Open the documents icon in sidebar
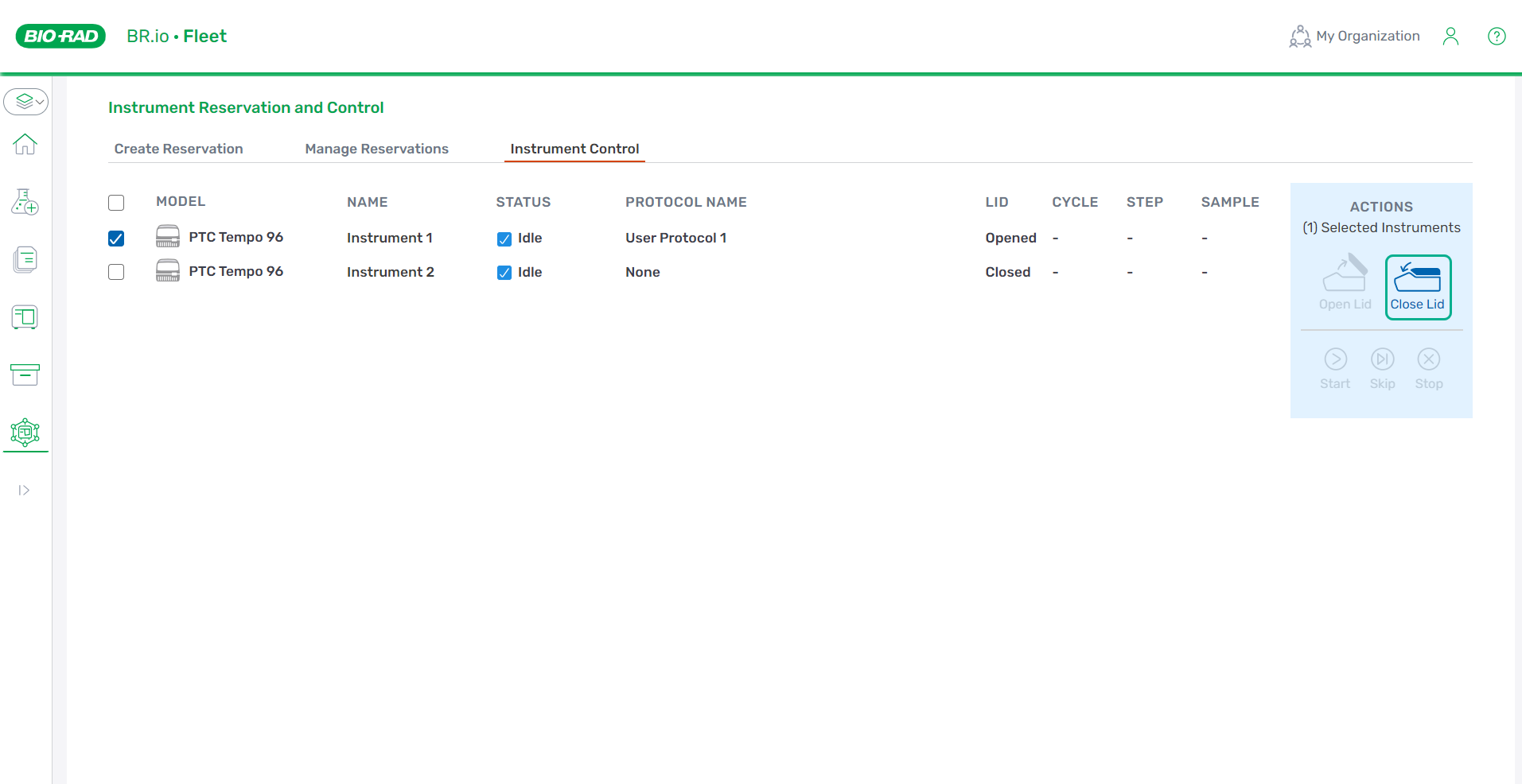1522x784 pixels. click(x=25, y=259)
